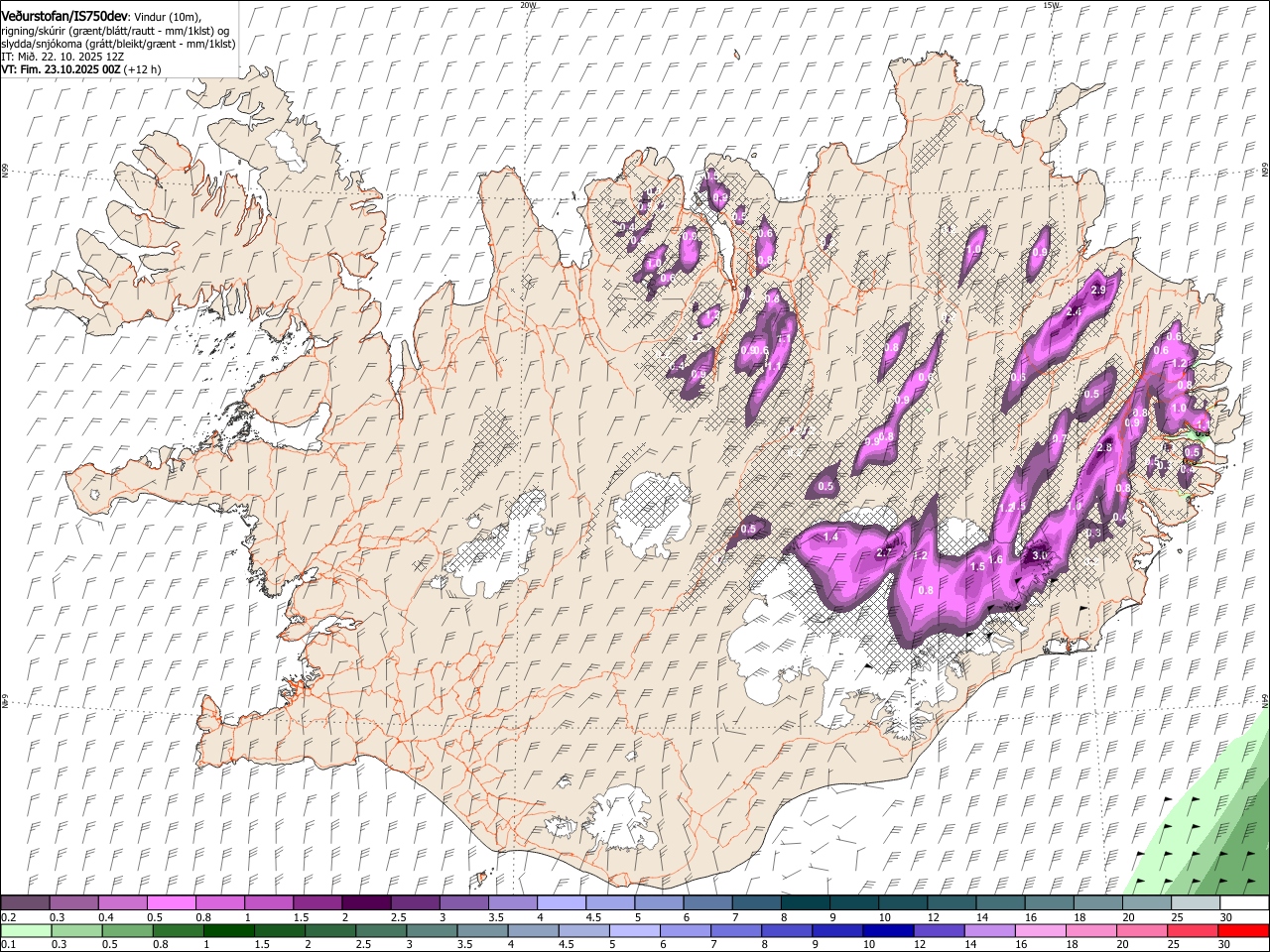Image resolution: width=1270 pixels, height=952 pixels.
Task: Select the light pink rain swatch starting at 16
Action: (x=1041, y=930)
